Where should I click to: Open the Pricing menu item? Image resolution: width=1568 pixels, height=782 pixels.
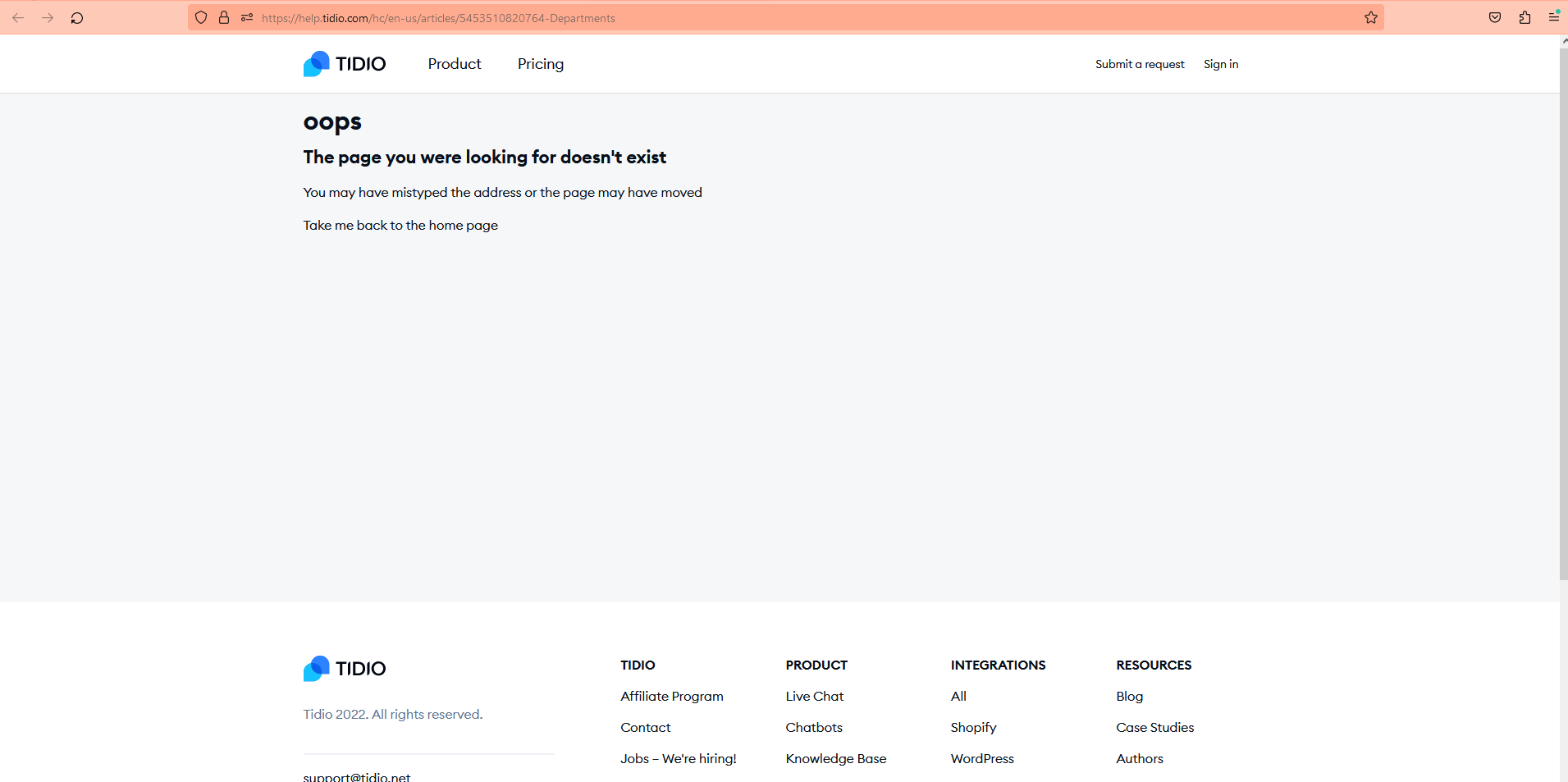[541, 64]
